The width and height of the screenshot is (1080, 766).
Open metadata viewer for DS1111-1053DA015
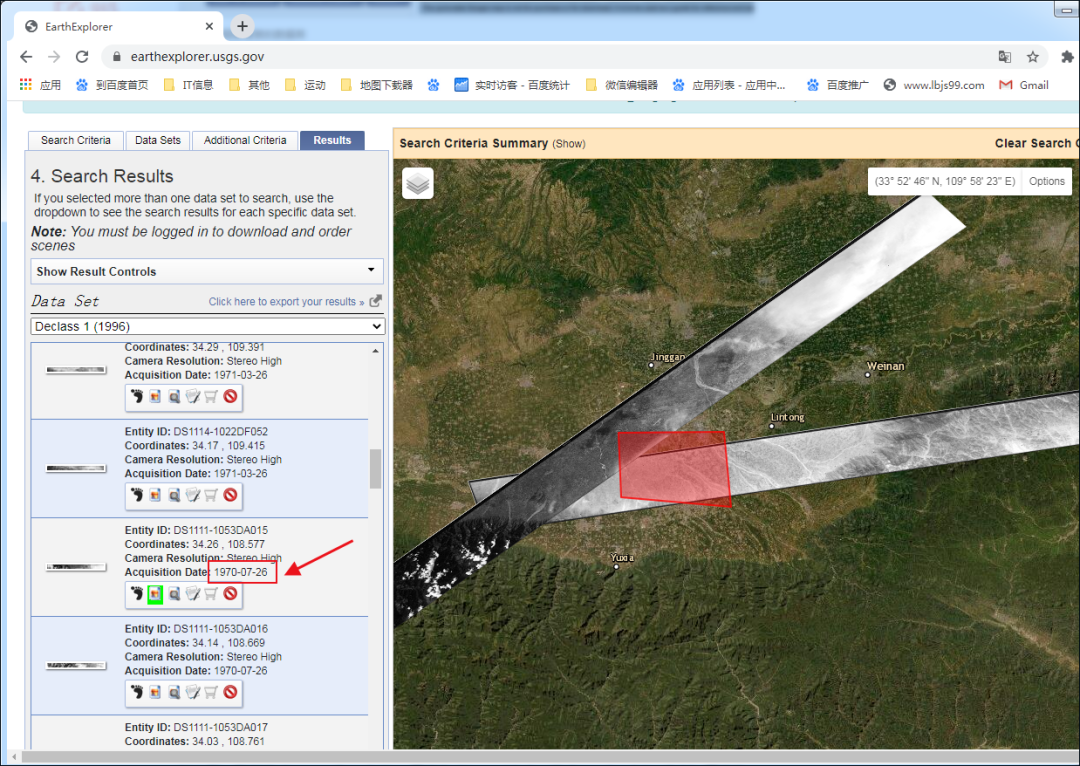point(174,593)
